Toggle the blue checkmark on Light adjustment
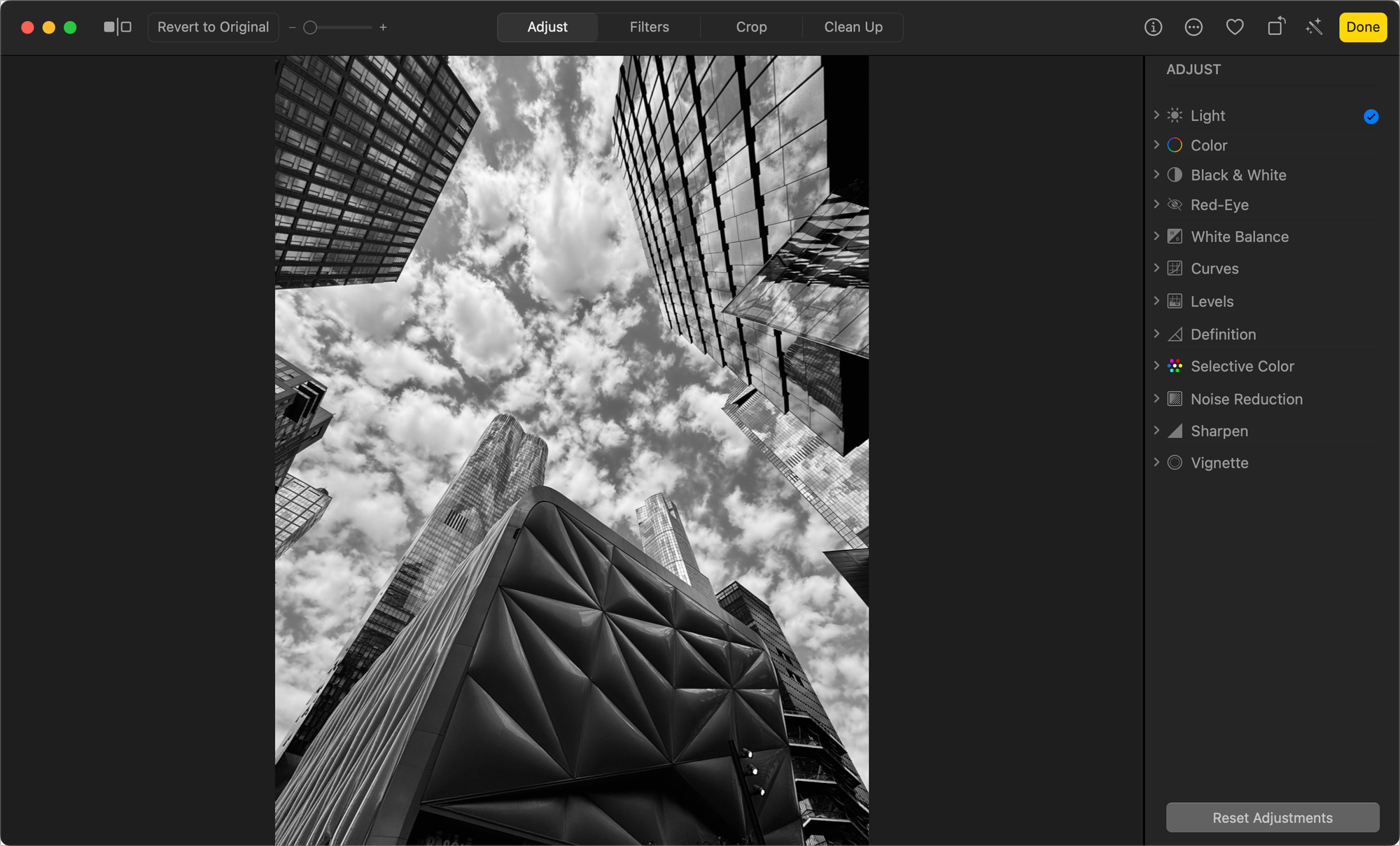The height and width of the screenshot is (846, 1400). (1371, 117)
